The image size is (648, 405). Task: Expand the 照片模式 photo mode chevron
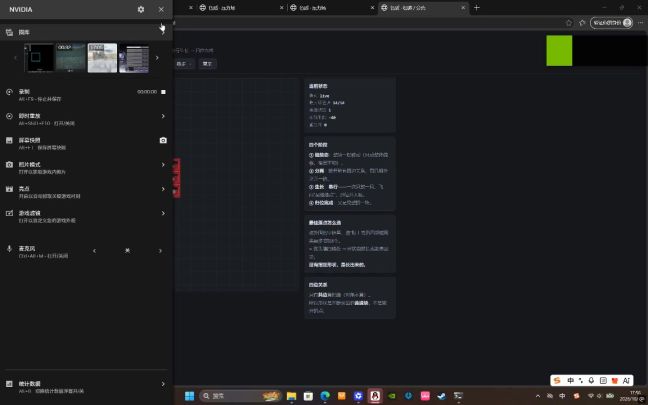163,164
